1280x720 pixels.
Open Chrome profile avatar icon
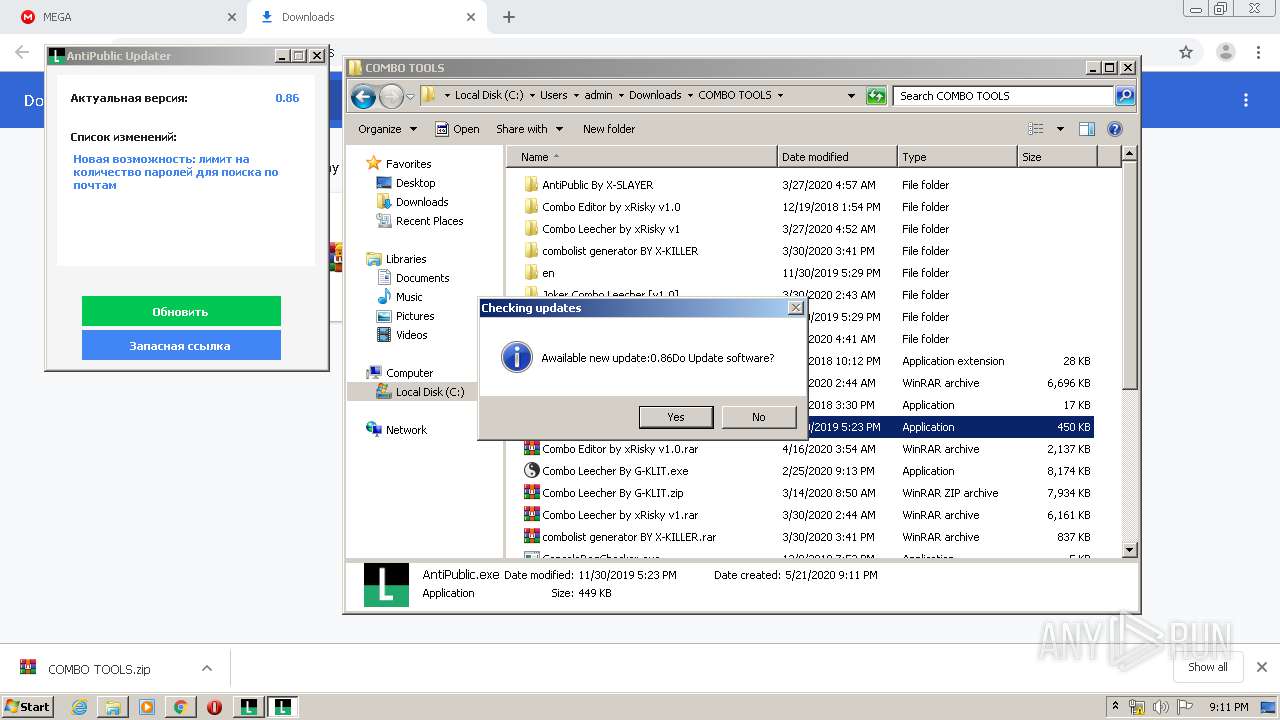pyautogui.click(x=1225, y=52)
